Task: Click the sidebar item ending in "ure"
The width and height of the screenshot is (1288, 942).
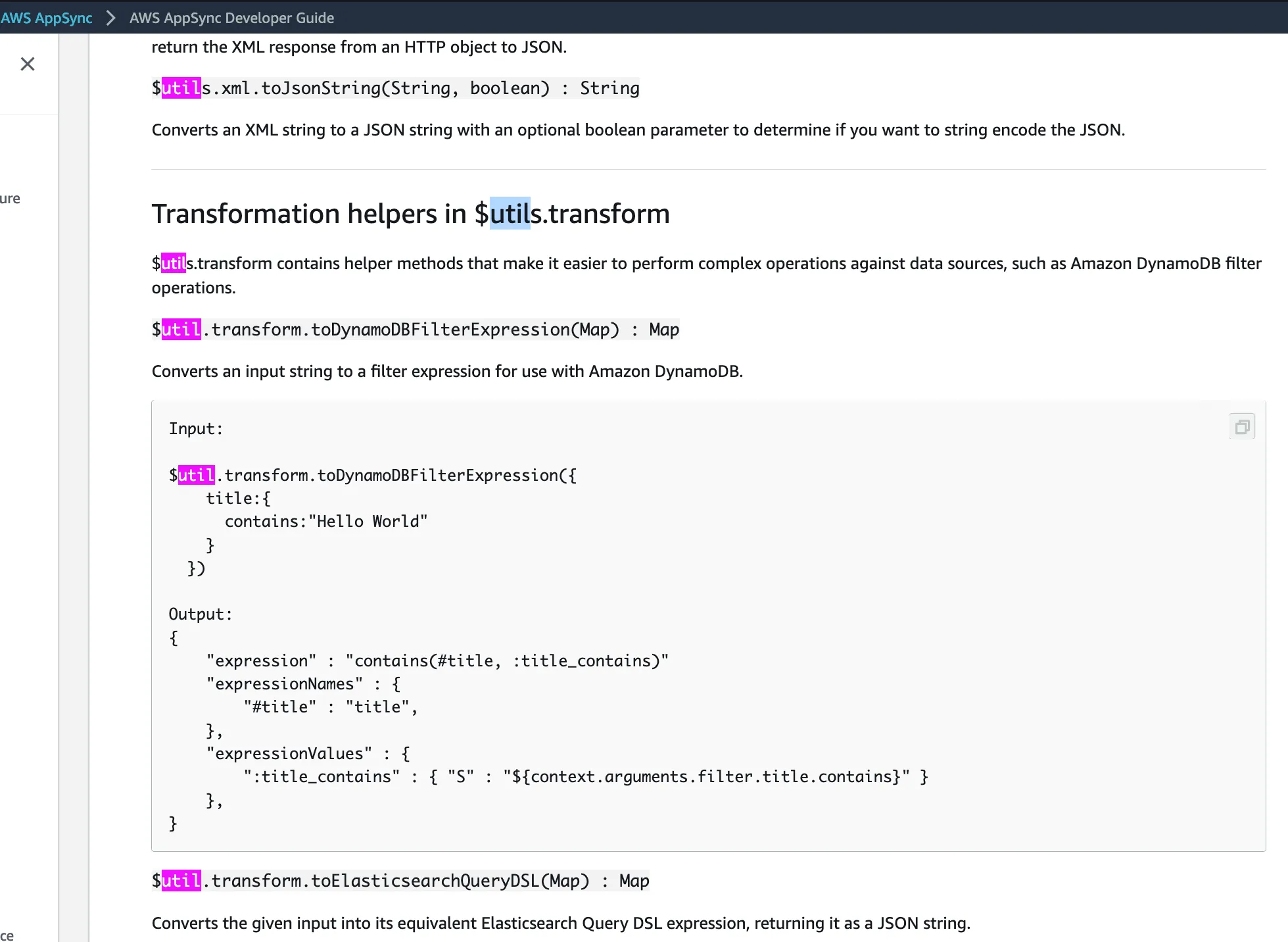Action: click(10, 198)
